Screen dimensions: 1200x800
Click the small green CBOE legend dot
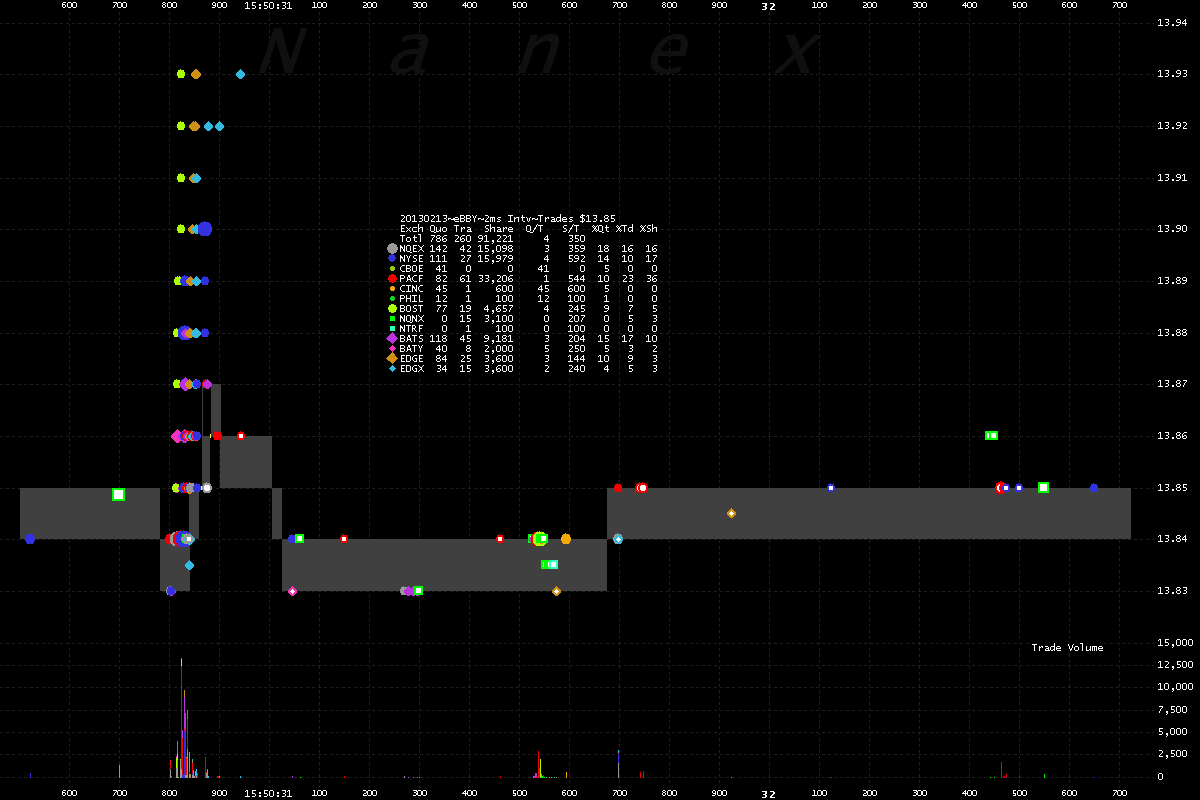pyautogui.click(x=392, y=268)
